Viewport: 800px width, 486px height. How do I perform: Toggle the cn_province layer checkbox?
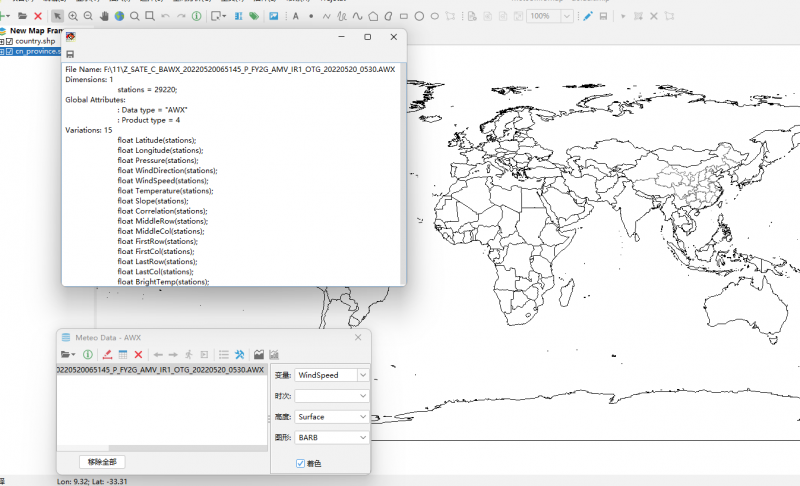[x=10, y=51]
